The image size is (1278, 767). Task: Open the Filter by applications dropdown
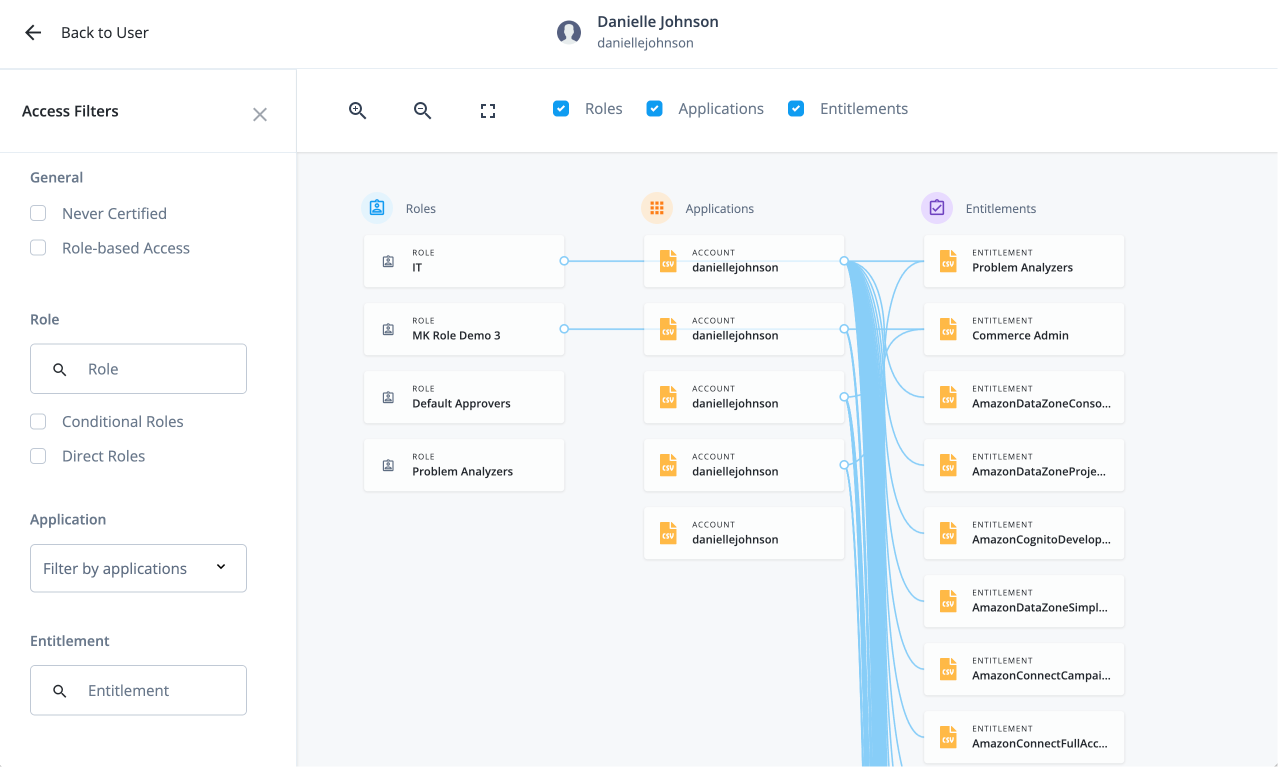point(138,567)
